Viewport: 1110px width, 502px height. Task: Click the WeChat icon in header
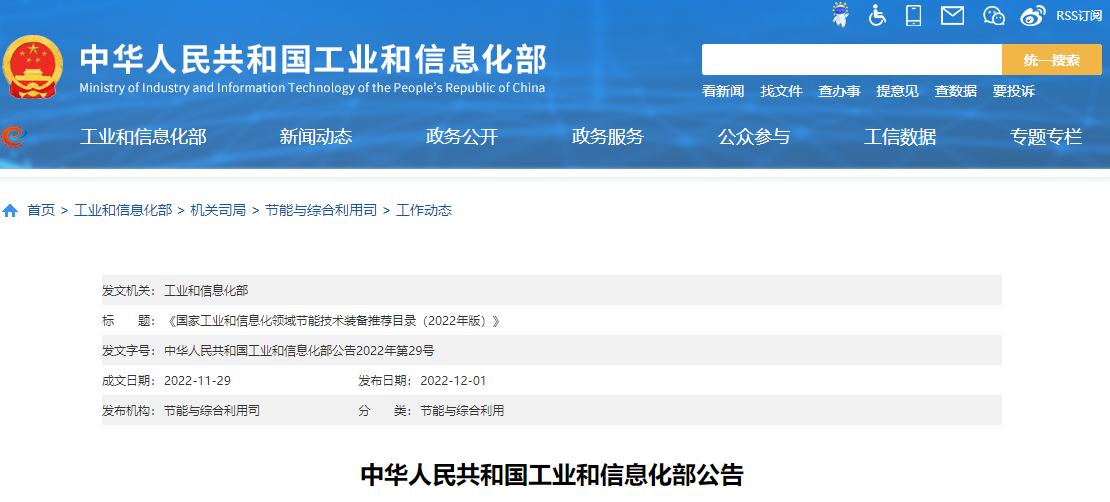coord(993,15)
